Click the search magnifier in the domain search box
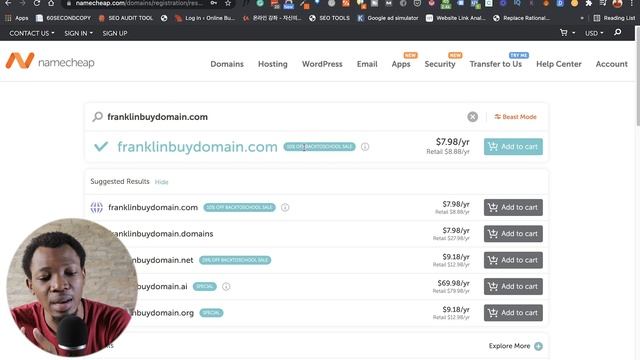 (x=98, y=117)
